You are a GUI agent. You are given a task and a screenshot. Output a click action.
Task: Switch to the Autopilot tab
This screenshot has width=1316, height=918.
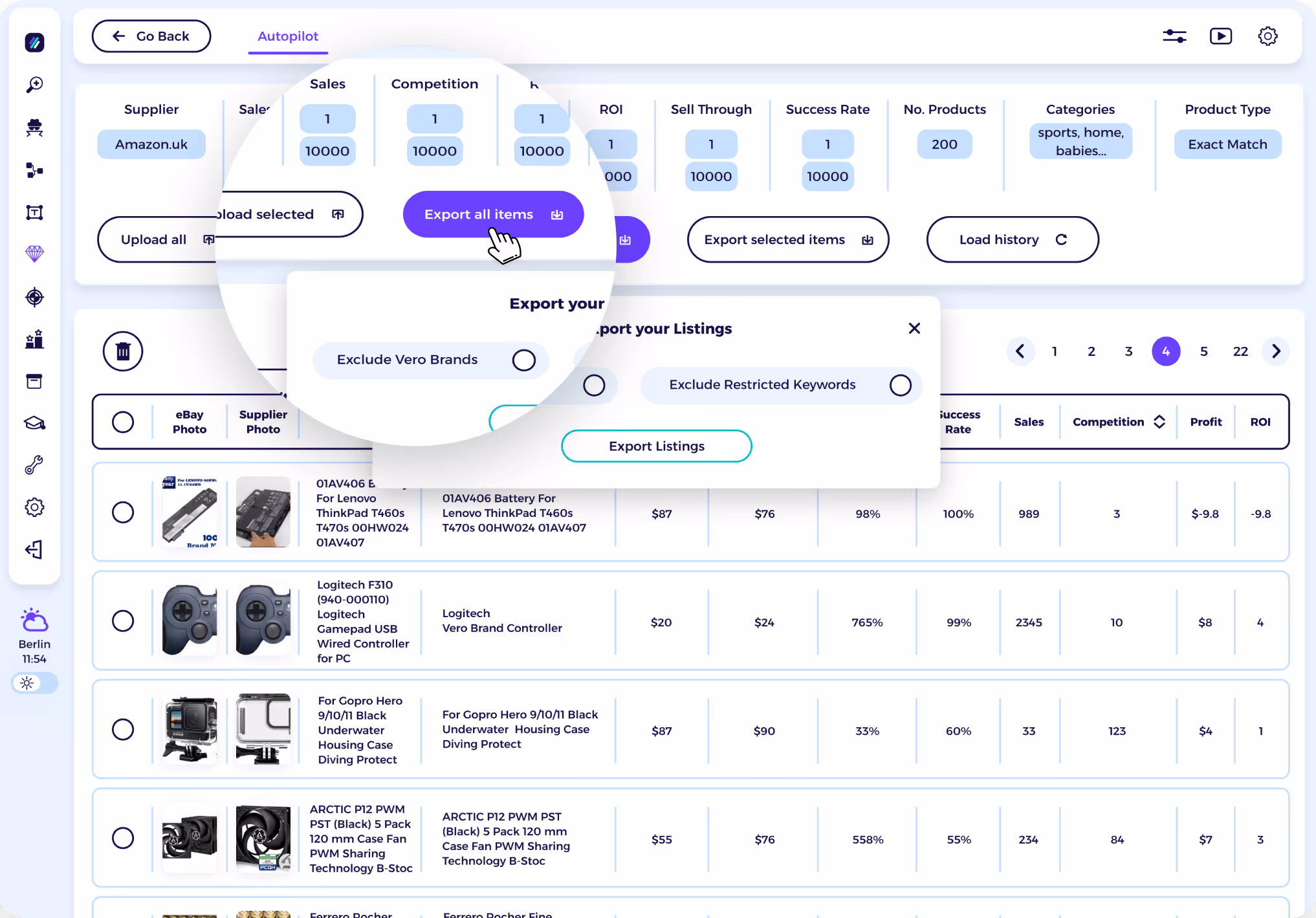tap(288, 36)
